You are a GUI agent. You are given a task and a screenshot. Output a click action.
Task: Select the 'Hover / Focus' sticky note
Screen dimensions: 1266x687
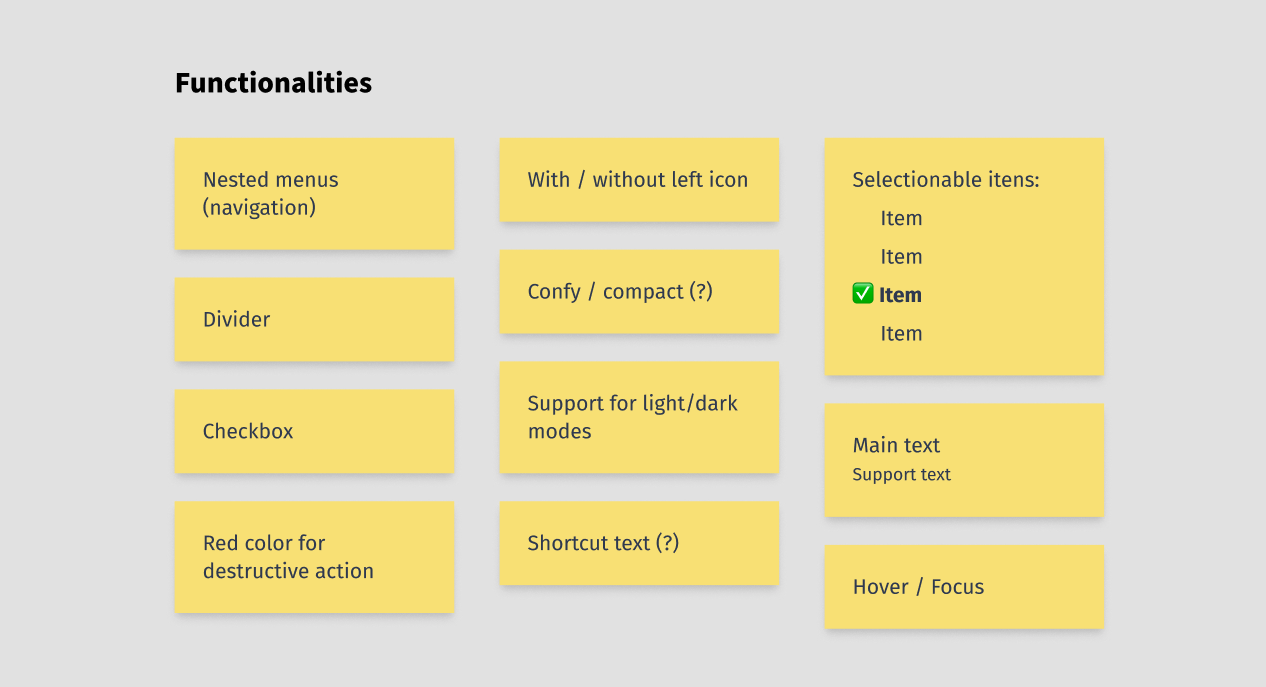(x=963, y=587)
